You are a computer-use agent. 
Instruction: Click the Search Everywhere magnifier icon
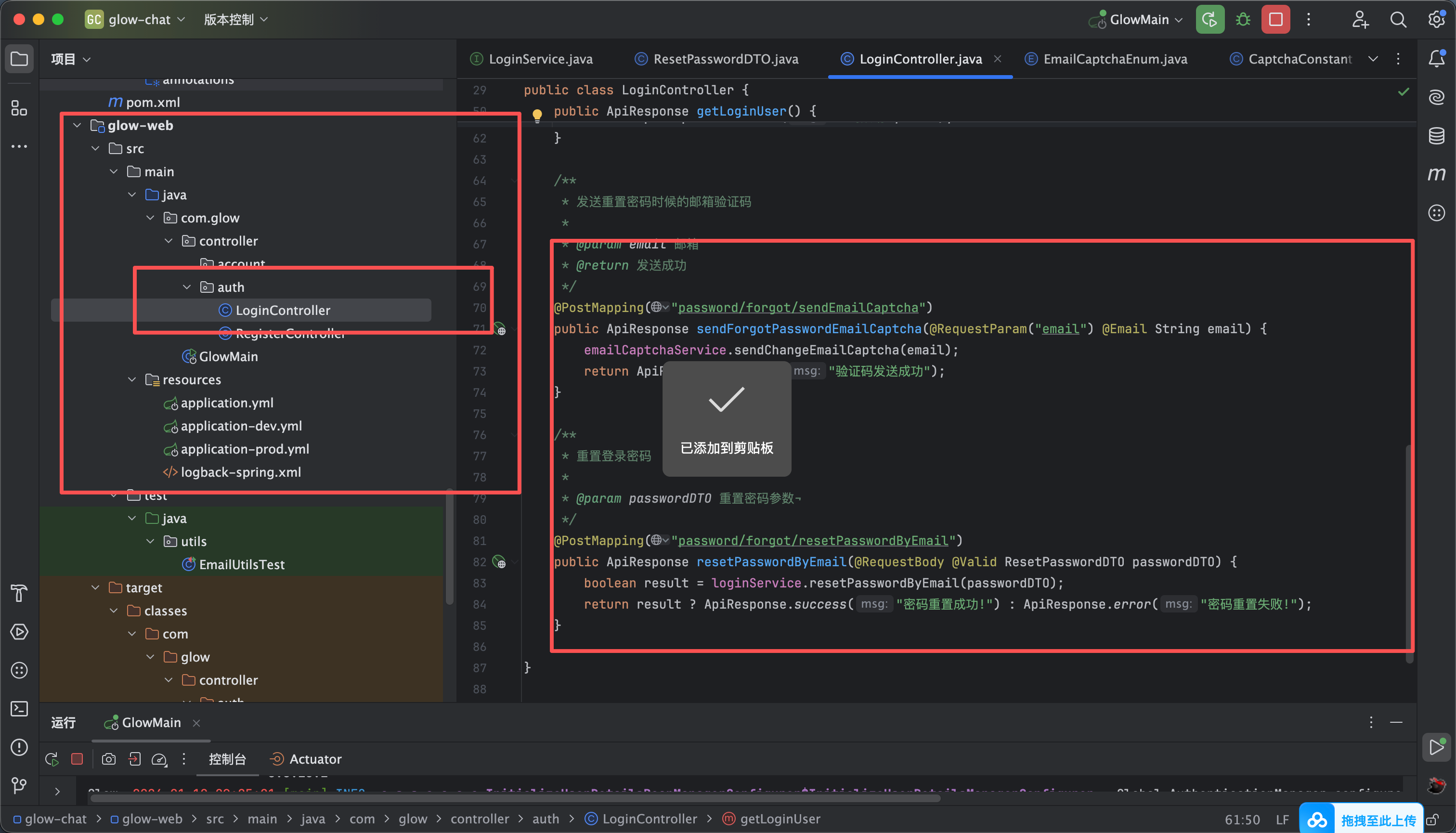coord(1398,19)
